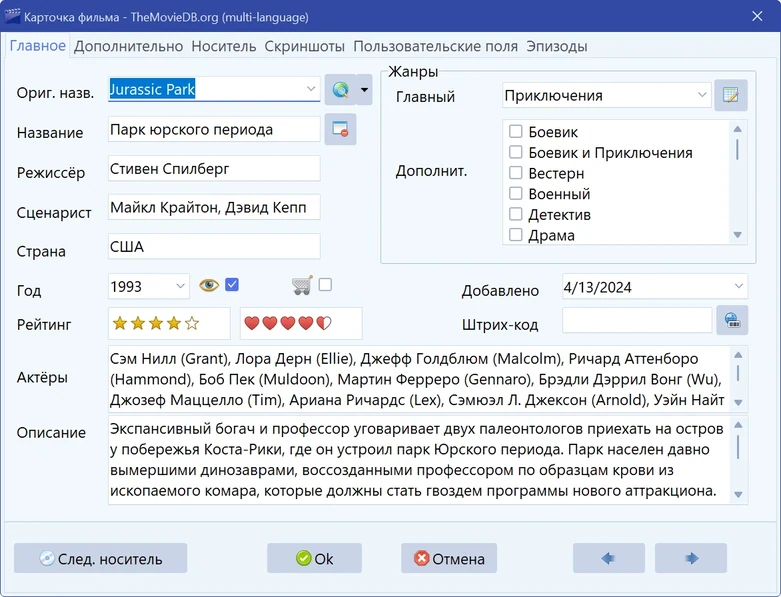Screen dimensions: 781x597
Task: Click in the Название field
Action: pyautogui.click(x=214, y=129)
